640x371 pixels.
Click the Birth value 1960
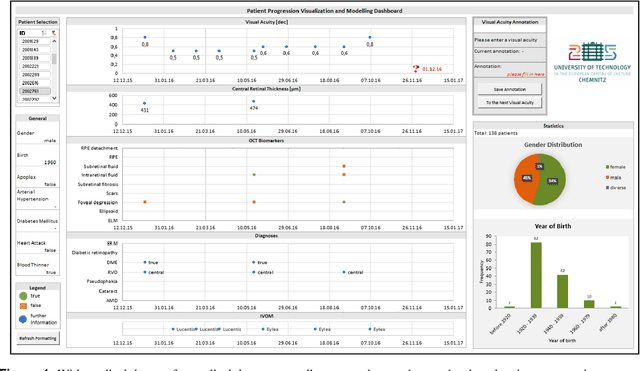coord(50,162)
